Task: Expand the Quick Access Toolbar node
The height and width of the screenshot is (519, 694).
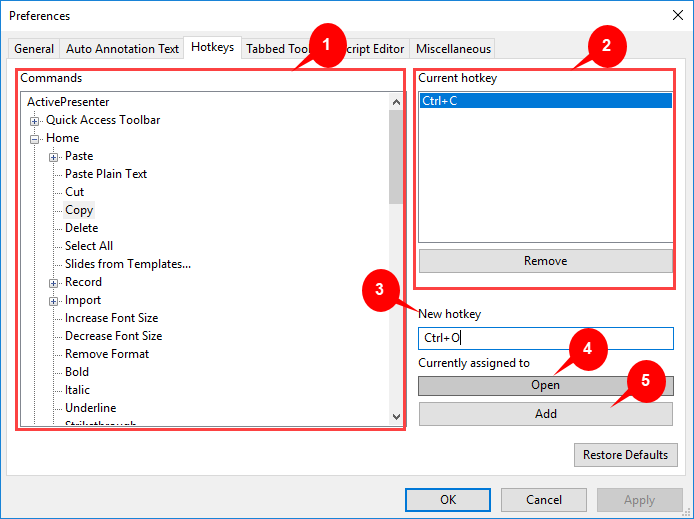Action: tap(34, 121)
